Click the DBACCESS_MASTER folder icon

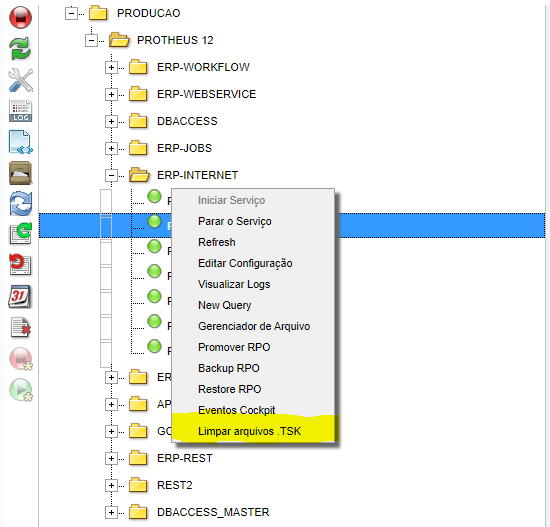[138, 512]
